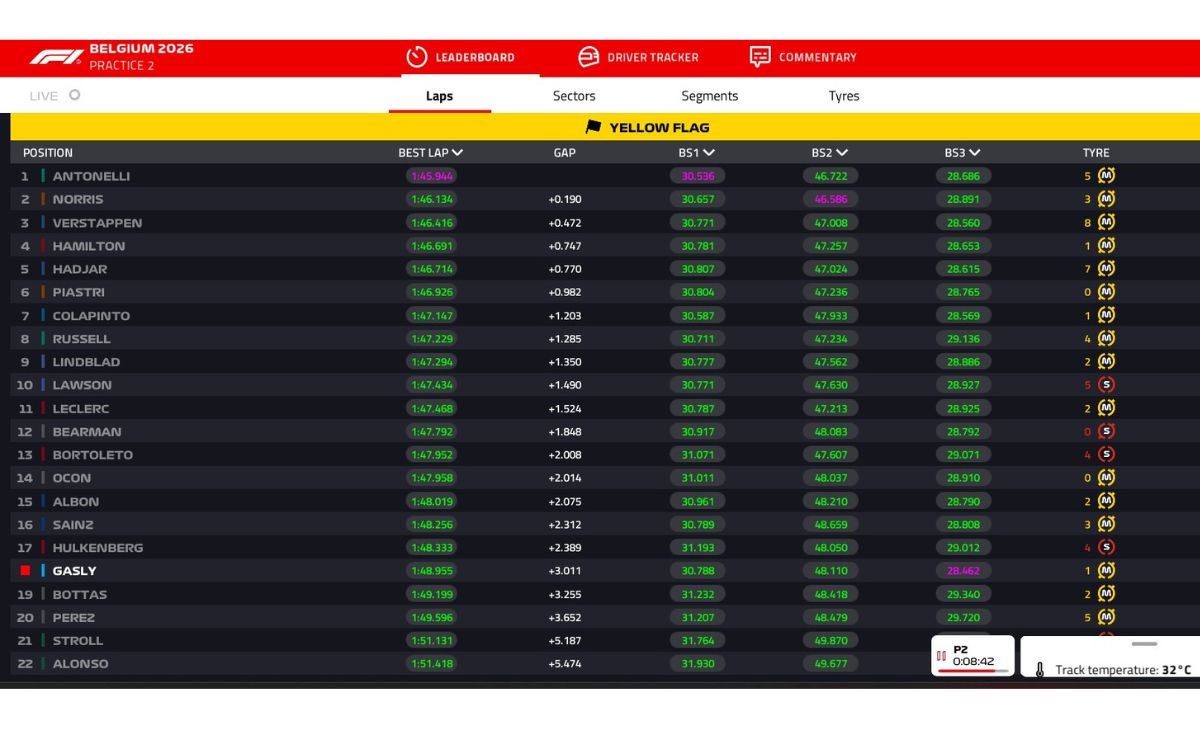The width and height of the screenshot is (1200, 729).
Task: Click Antonelli's medium tyre icon
Action: [x=1106, y=176]
